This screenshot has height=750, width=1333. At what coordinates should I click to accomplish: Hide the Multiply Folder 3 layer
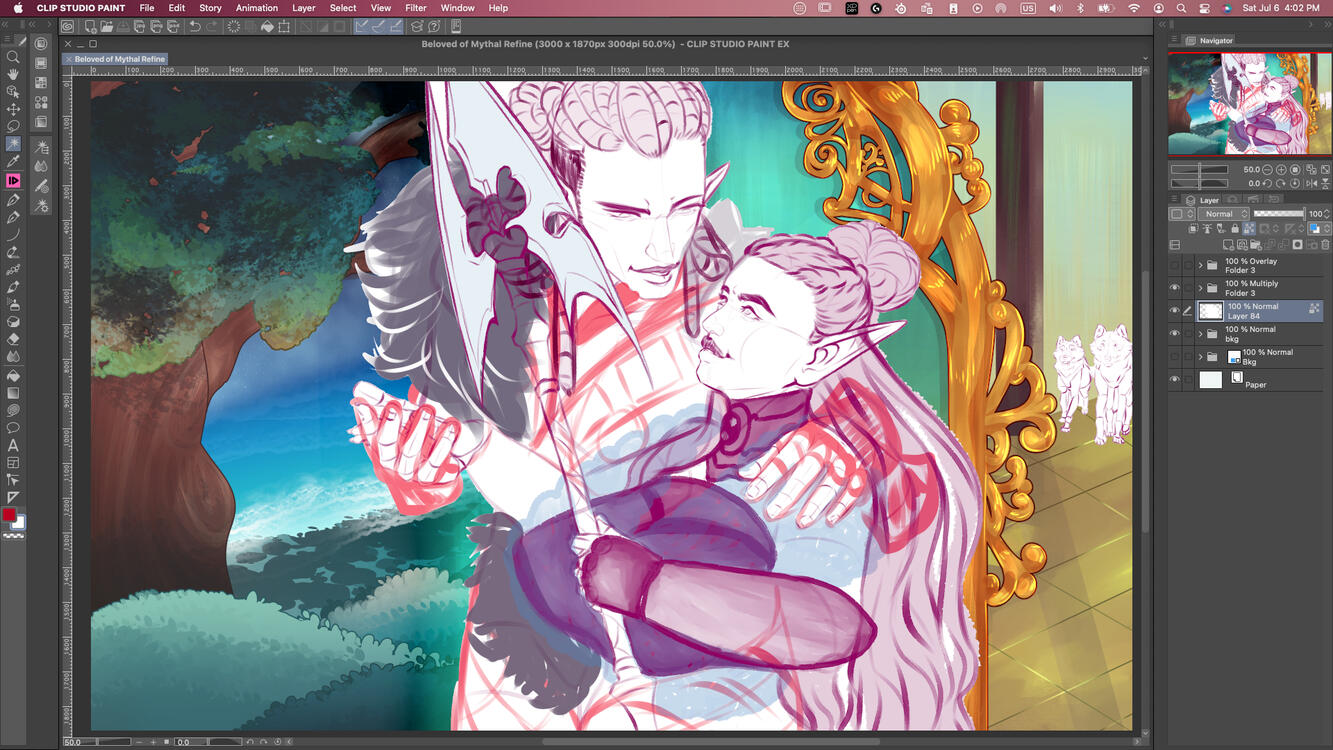click(1175, 288)
